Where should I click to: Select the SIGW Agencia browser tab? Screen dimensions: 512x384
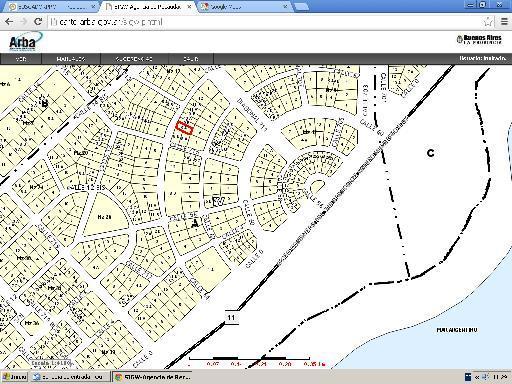click(x=148, y=7)
